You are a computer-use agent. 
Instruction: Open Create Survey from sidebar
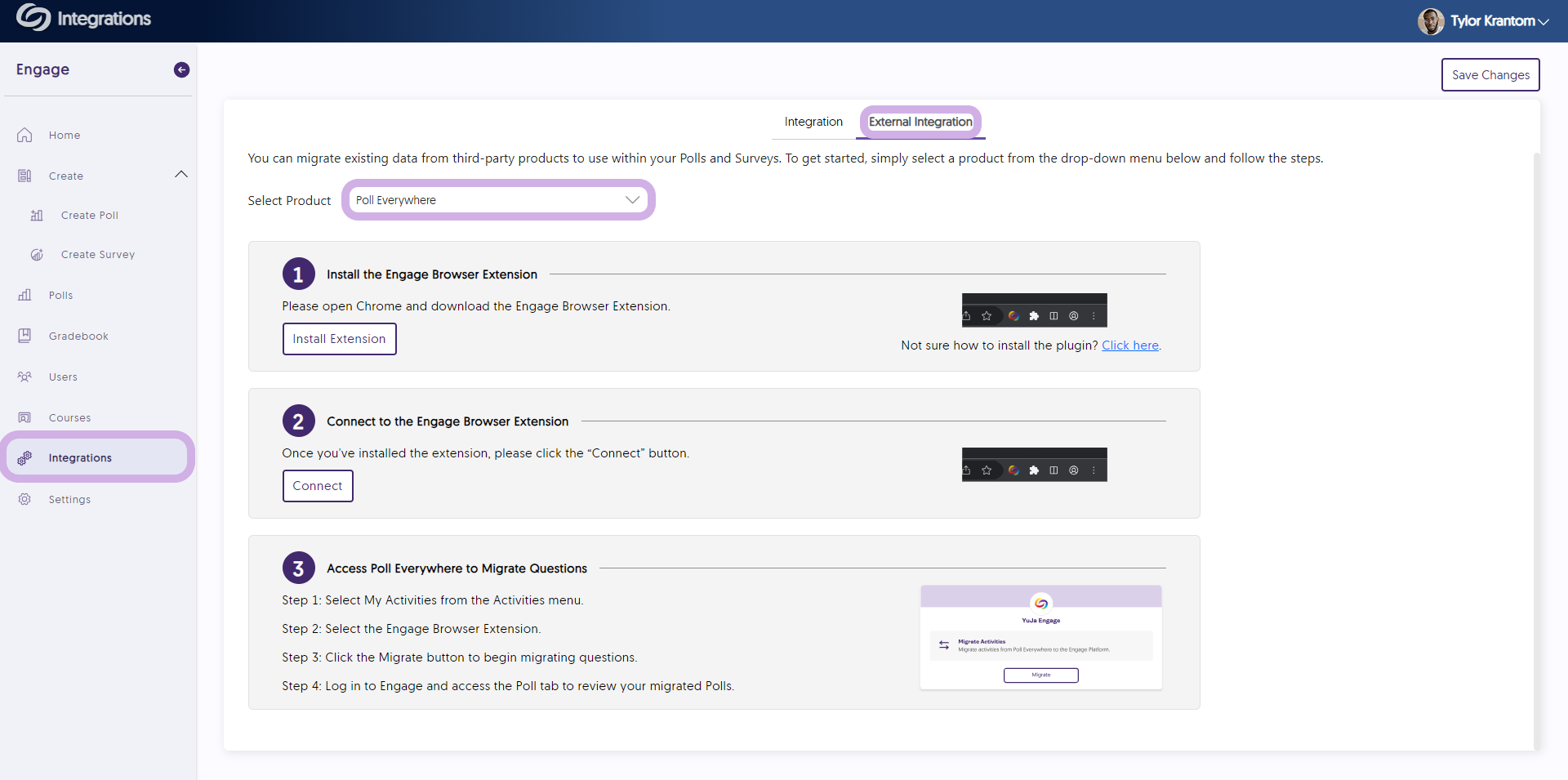98,254
